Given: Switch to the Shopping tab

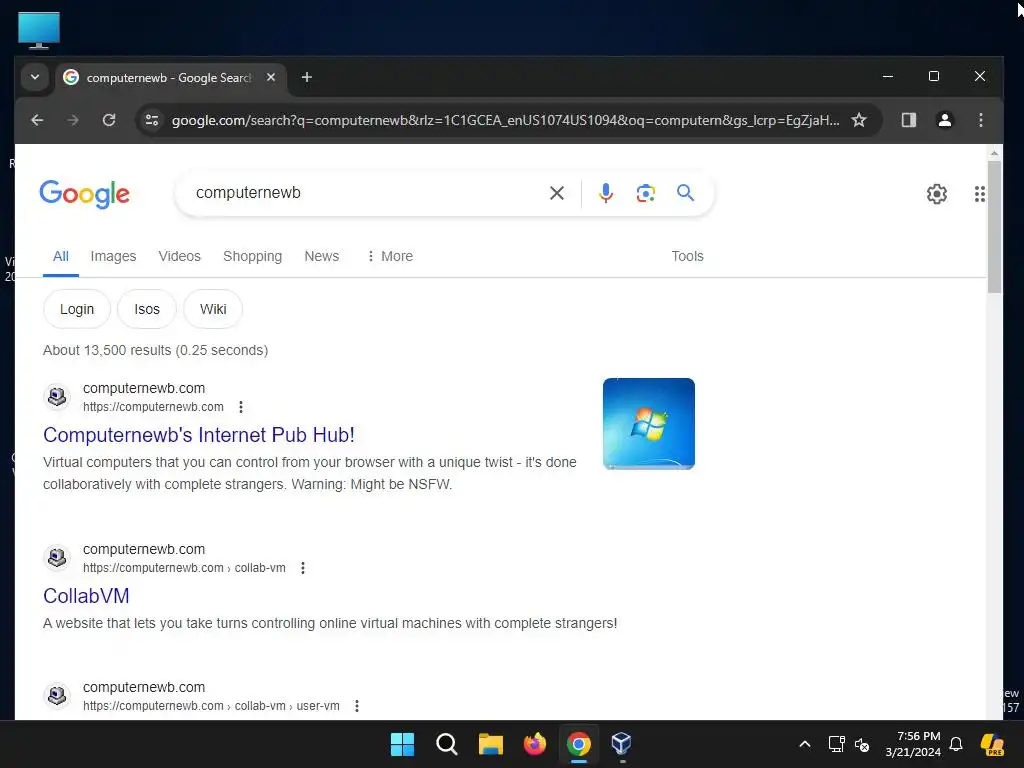Looking at the screenshot, I should pos(253,257).
